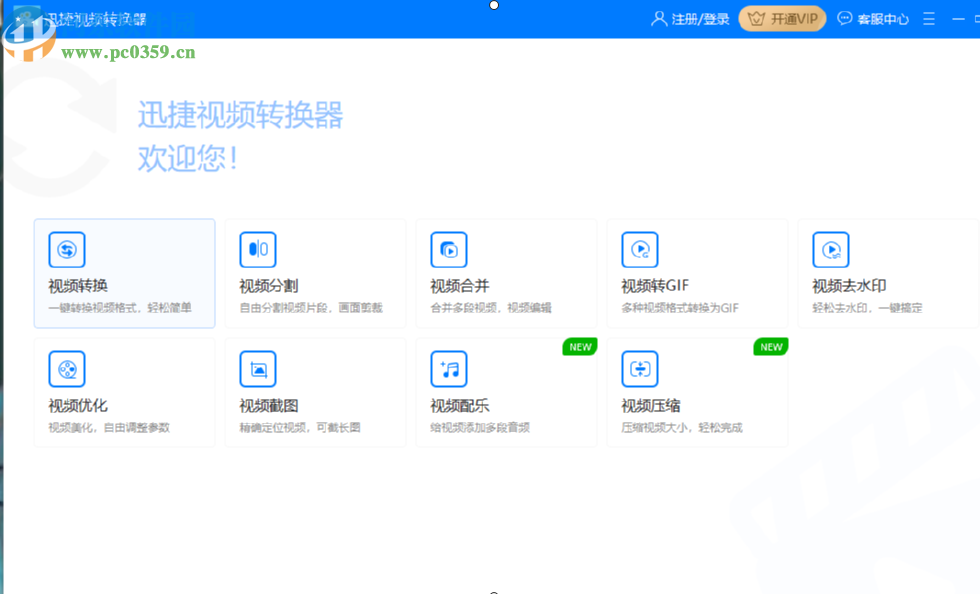Image resolution: width=980 pixels, height=594 pixels.
Task: Open the 视频压缩 compression tool icon
Action: tap(639, 369)
